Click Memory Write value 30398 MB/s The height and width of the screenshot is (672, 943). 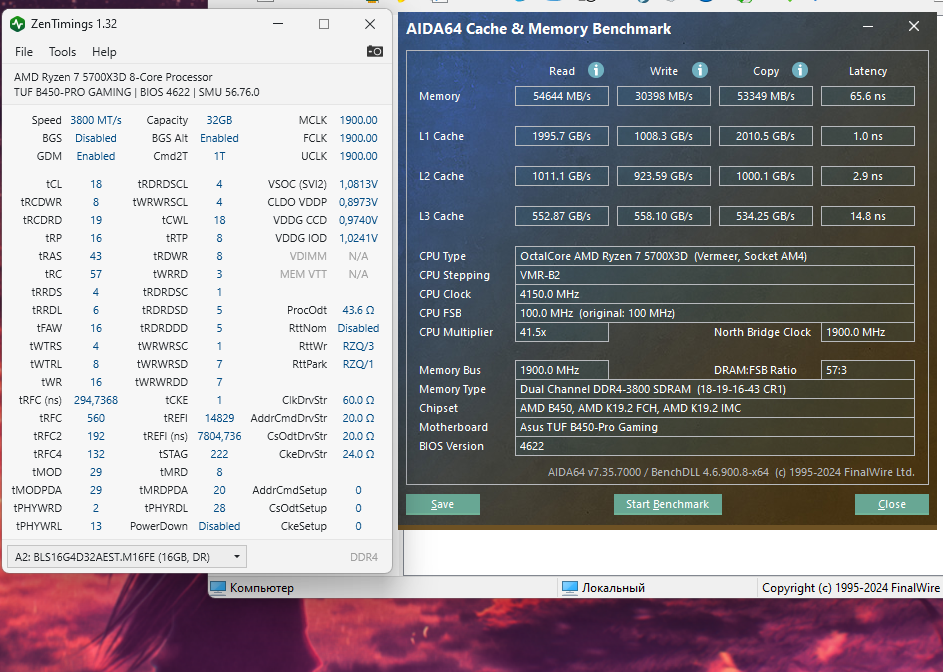coord(664,96)
